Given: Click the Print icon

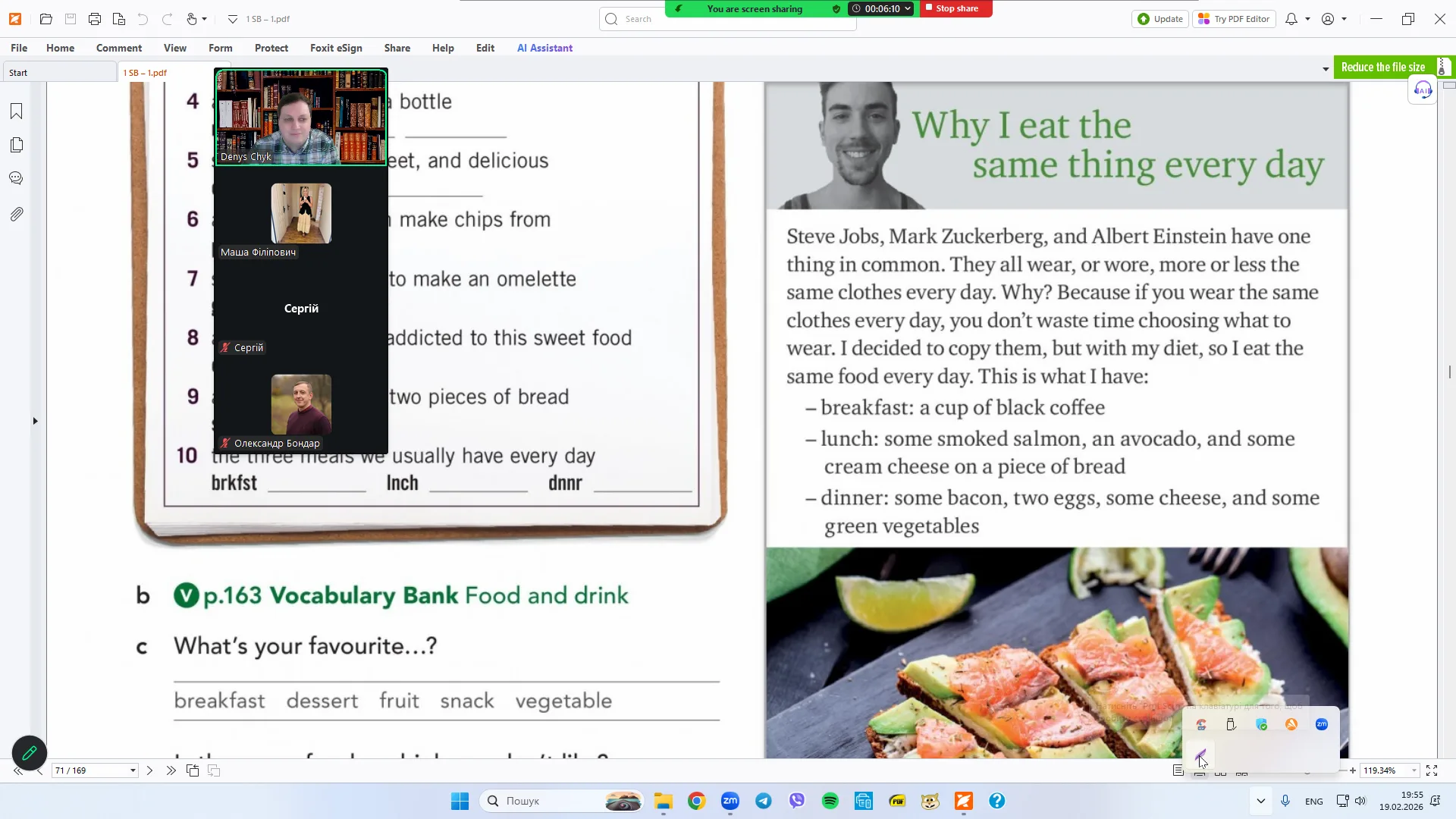Looking at the screenshot, I should coord(94,19).
